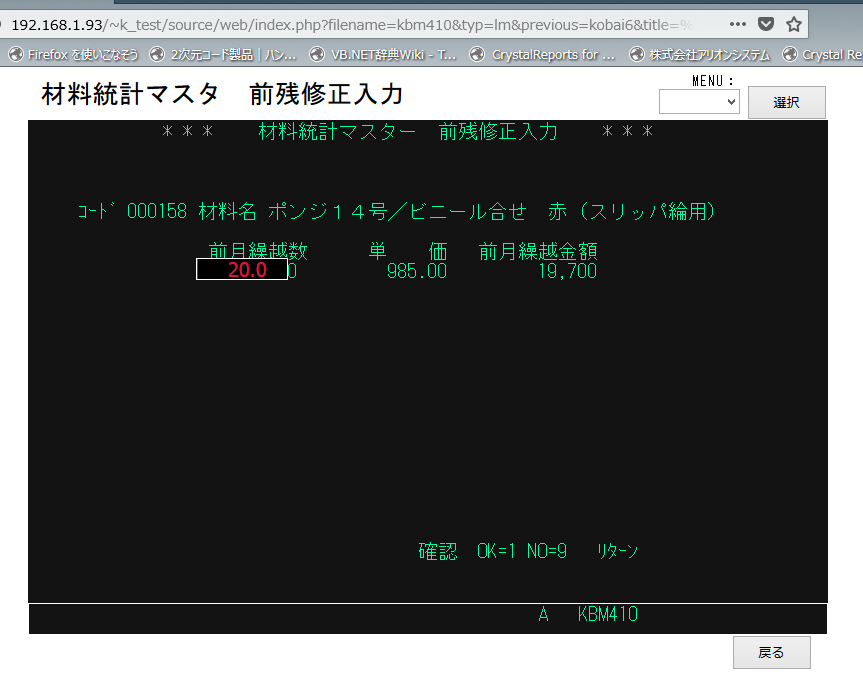Image resolution: width=863 pixels, height=690 pixels.
Task: Open the '2次元コード製品' bookmark
Action: (226, 54)
